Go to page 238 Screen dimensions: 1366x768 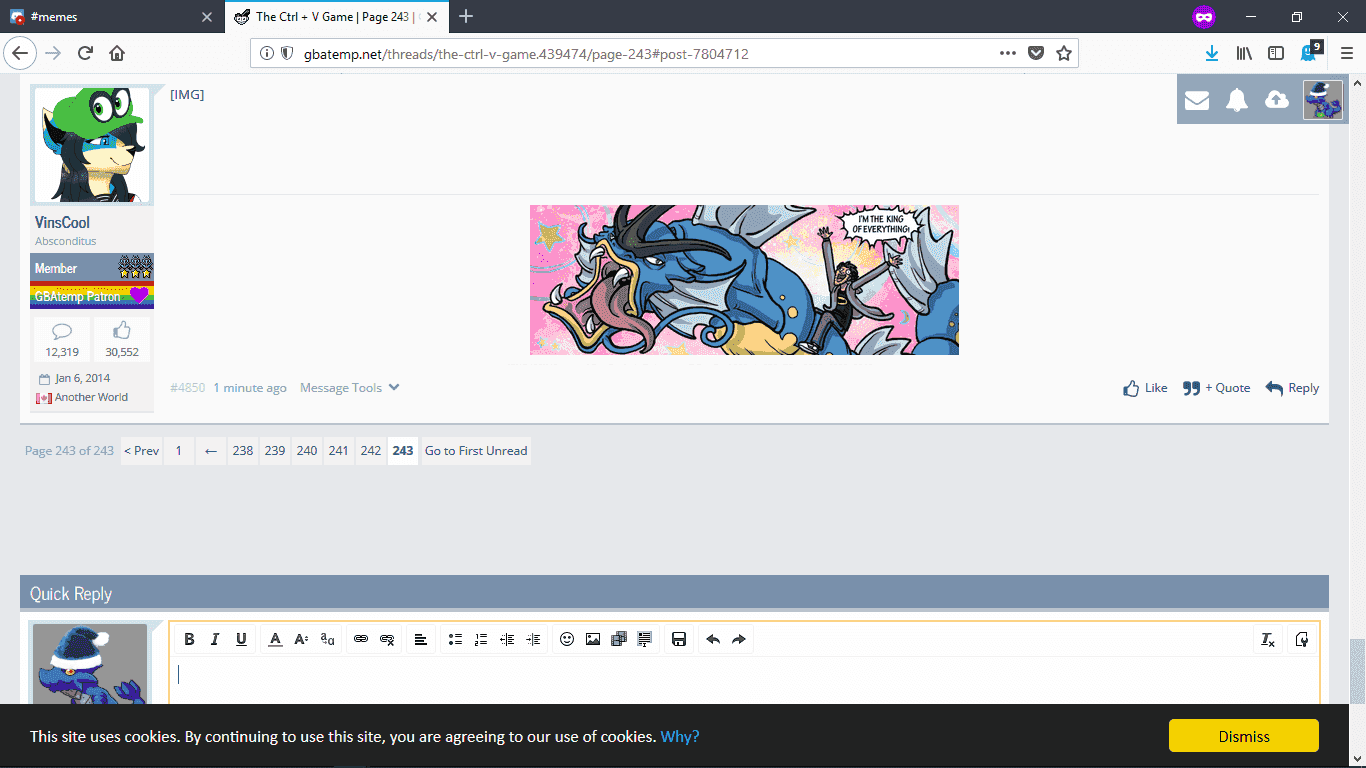point(243,451)
